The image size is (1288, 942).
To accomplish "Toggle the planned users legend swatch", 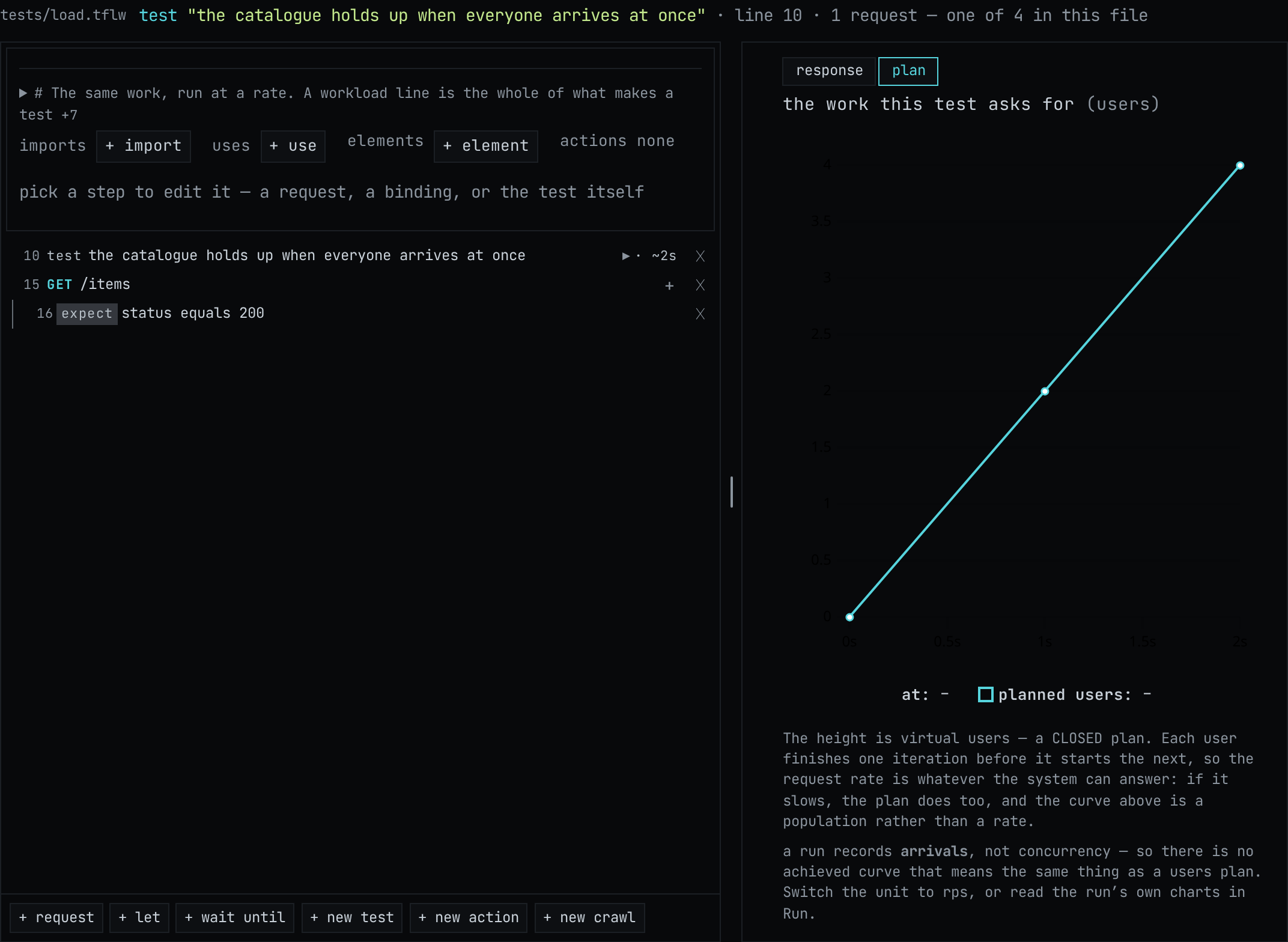I will pyautogui.click(x=985, y=694).
